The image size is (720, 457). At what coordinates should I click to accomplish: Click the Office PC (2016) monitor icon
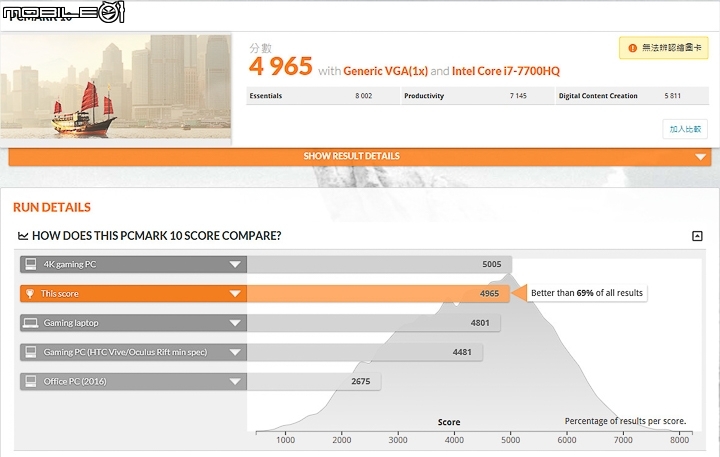point(31,381)
